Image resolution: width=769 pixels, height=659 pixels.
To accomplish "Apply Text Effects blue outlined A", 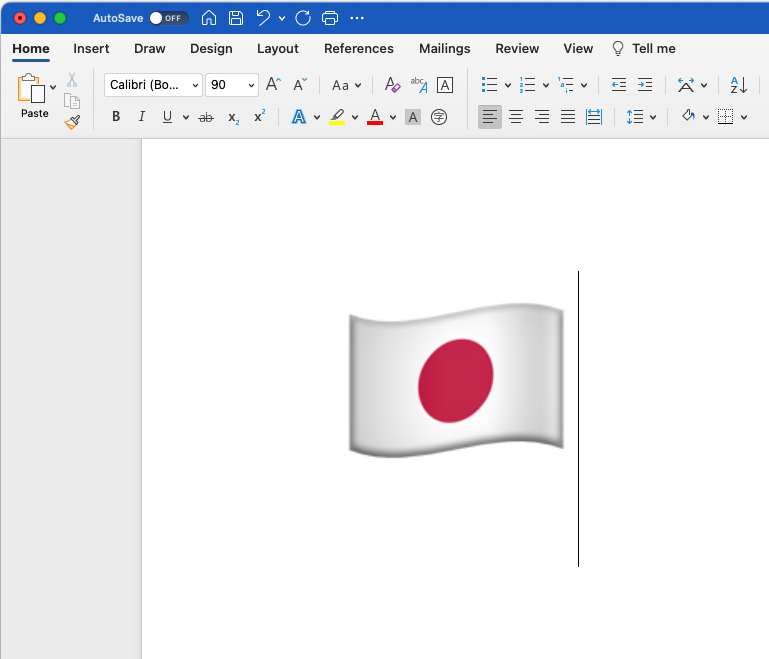I will (x=299, y=117).
